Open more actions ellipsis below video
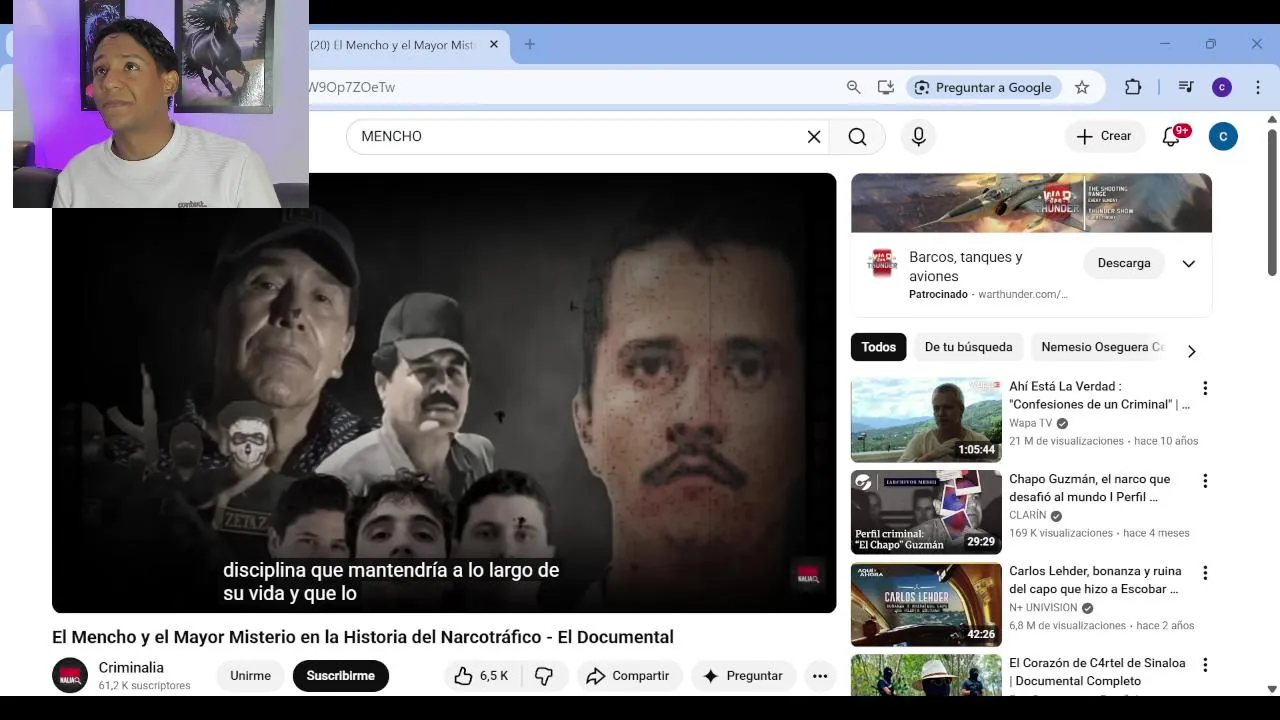This screenshot has height=720, width=1280. pyautogui.click(x=820, y=676)
